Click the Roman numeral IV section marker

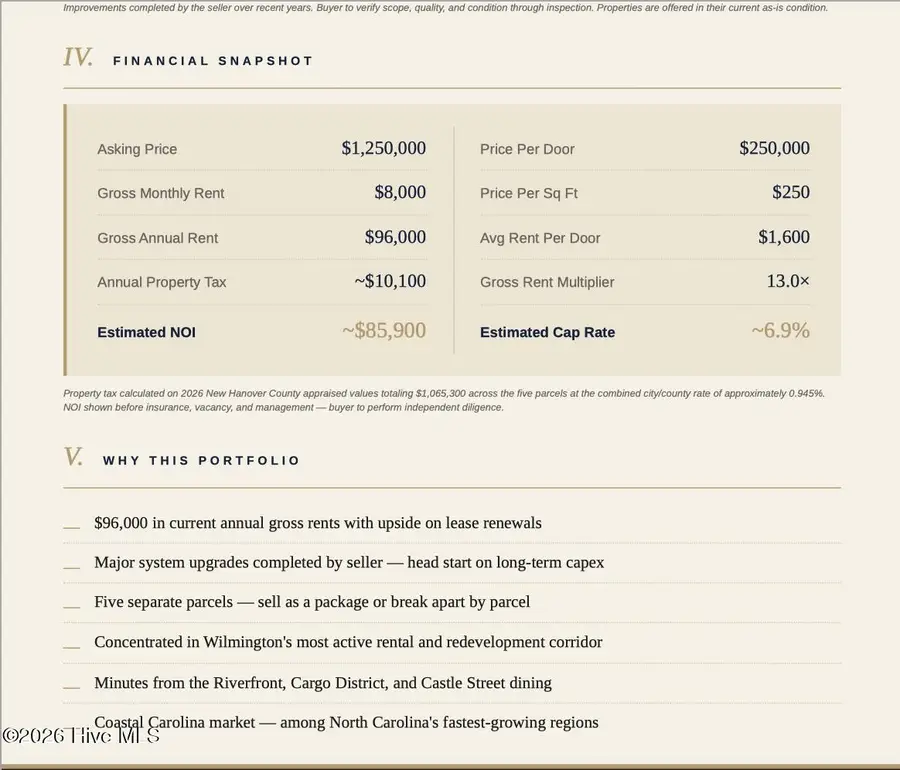pos(78,58)
